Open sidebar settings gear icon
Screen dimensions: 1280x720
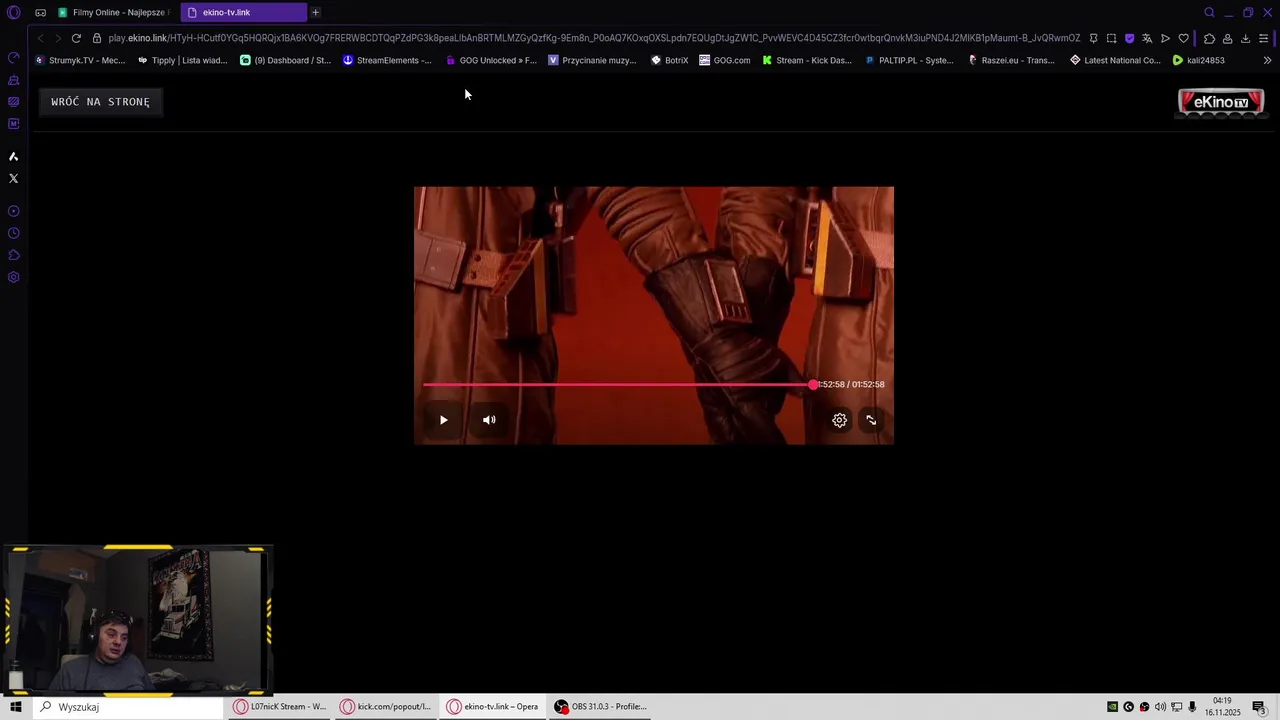pos(14,277)
